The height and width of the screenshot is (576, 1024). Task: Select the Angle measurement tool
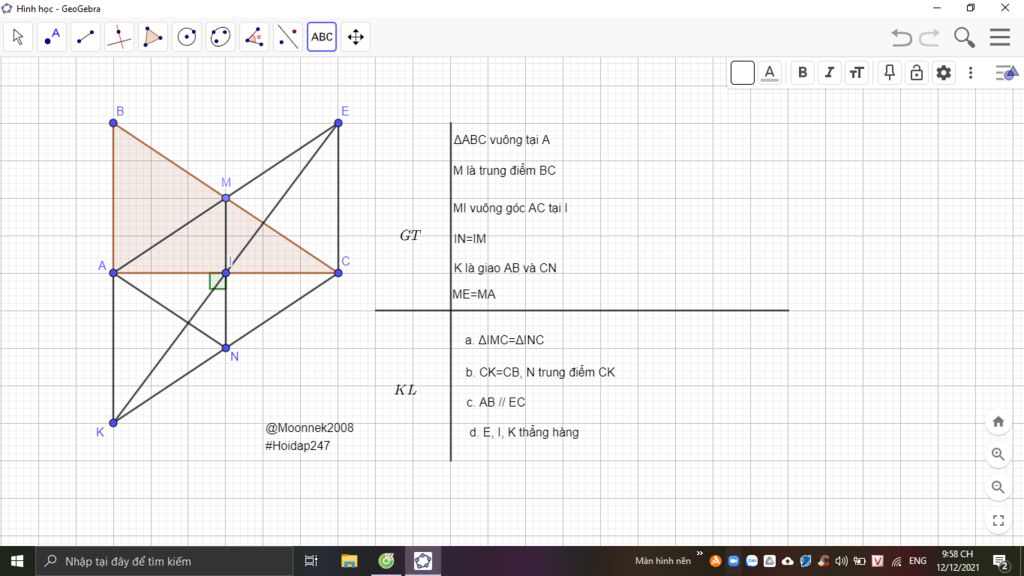pos(254,37)
